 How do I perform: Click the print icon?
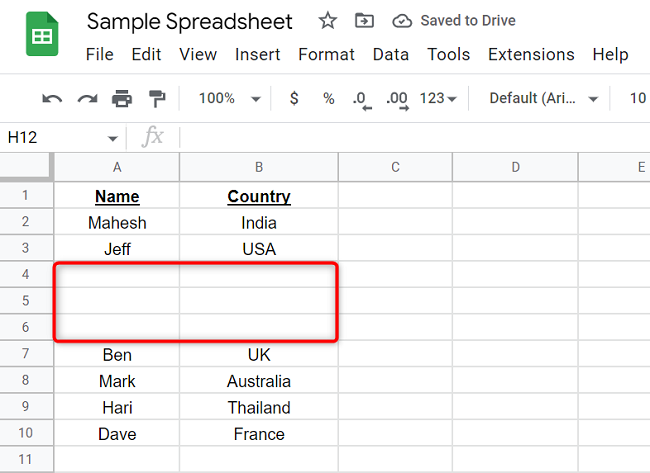point(122,98)
